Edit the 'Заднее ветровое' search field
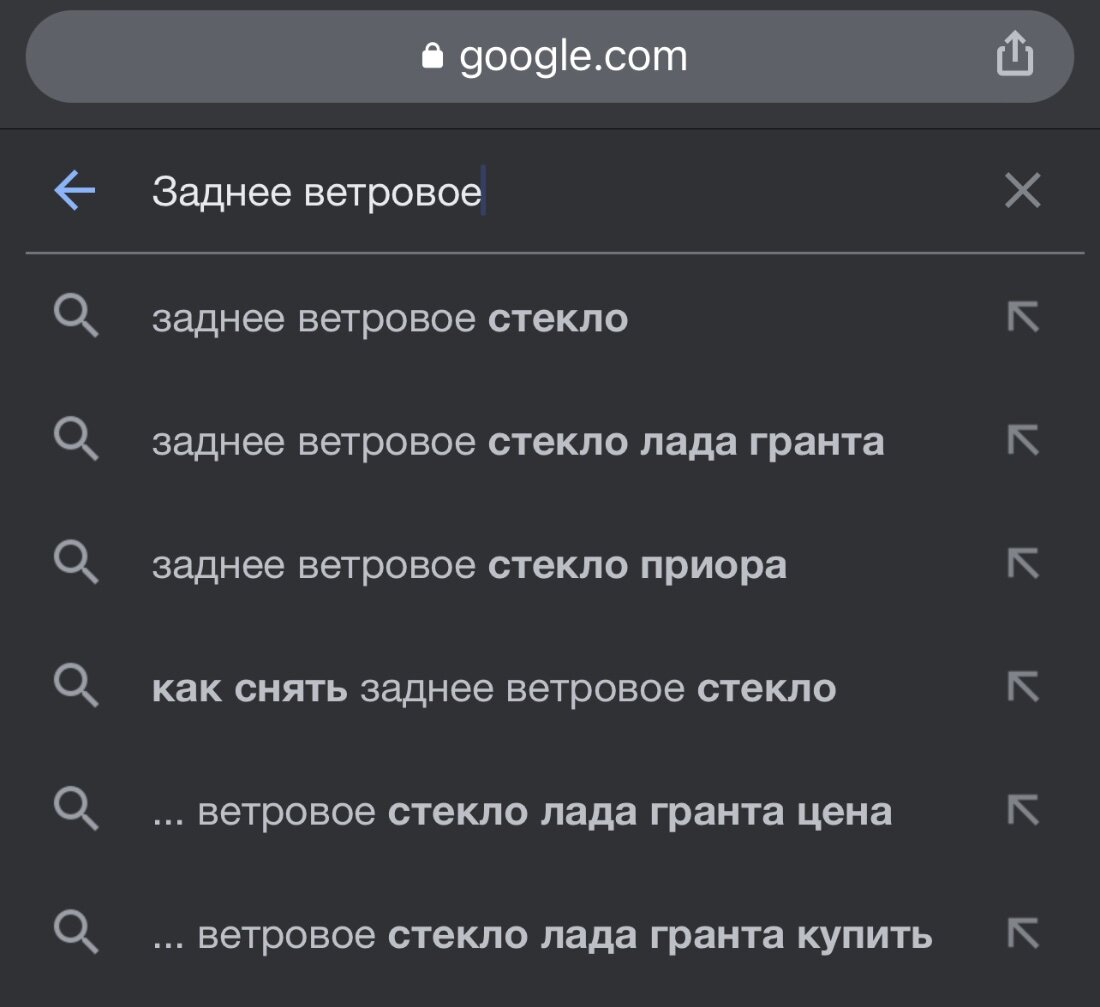 click(x=561, y=192)
